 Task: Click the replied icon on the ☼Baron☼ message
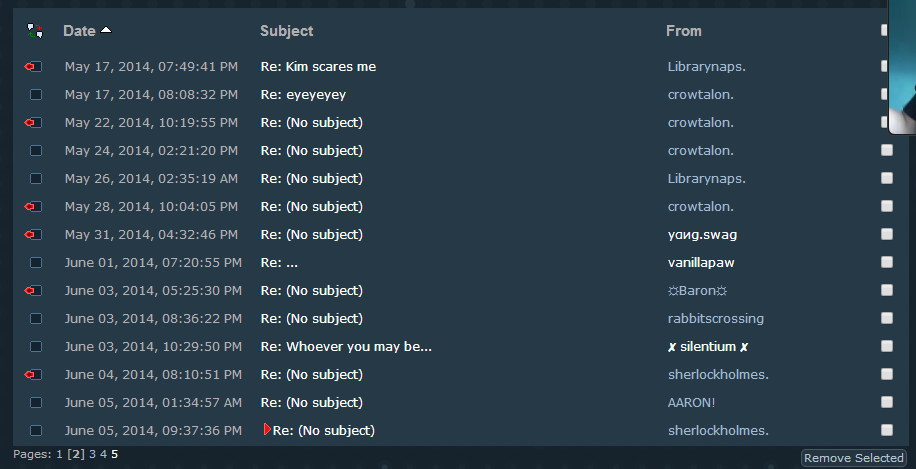click(x=35, y=291)
